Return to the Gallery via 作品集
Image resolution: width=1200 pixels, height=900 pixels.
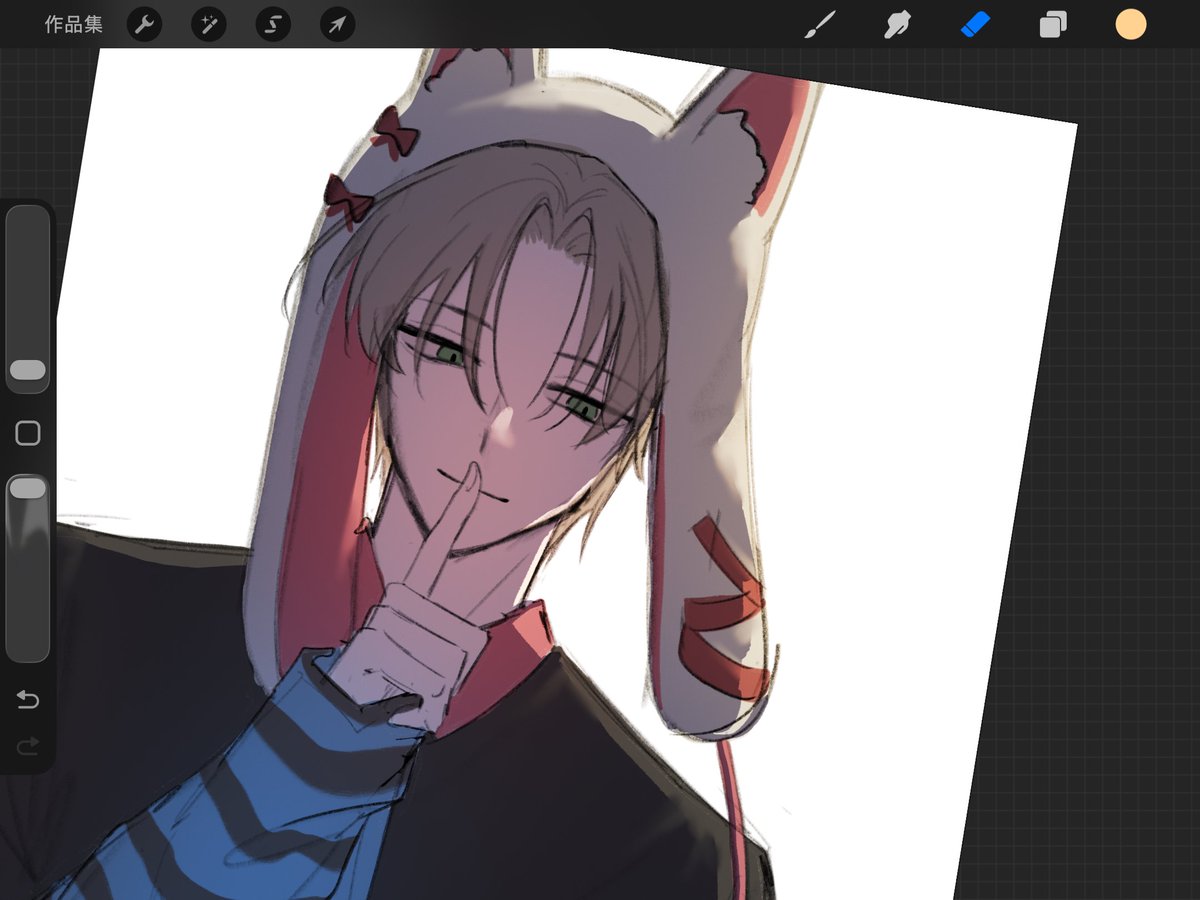71,24
